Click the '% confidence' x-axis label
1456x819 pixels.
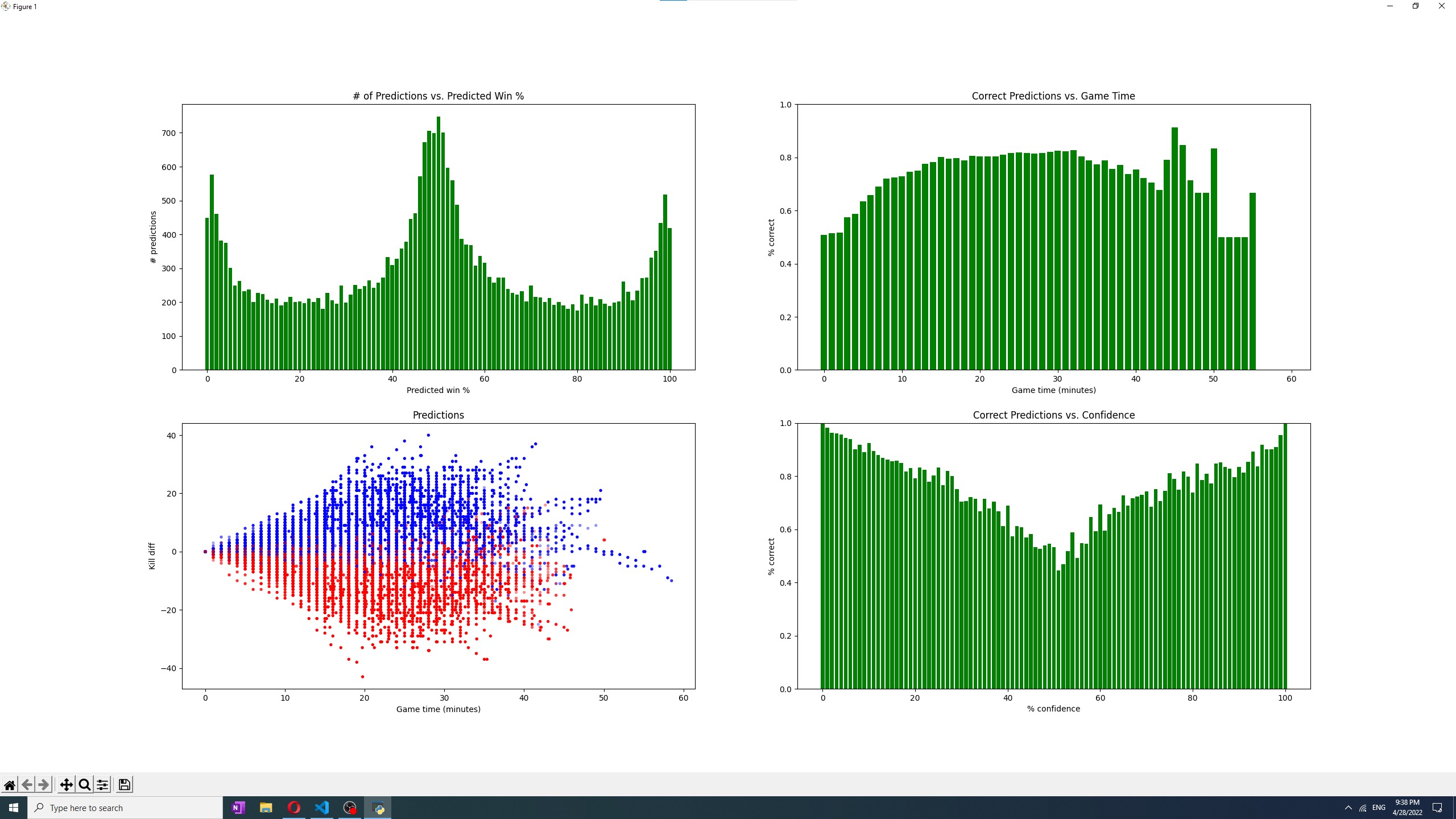[1053, 709]
